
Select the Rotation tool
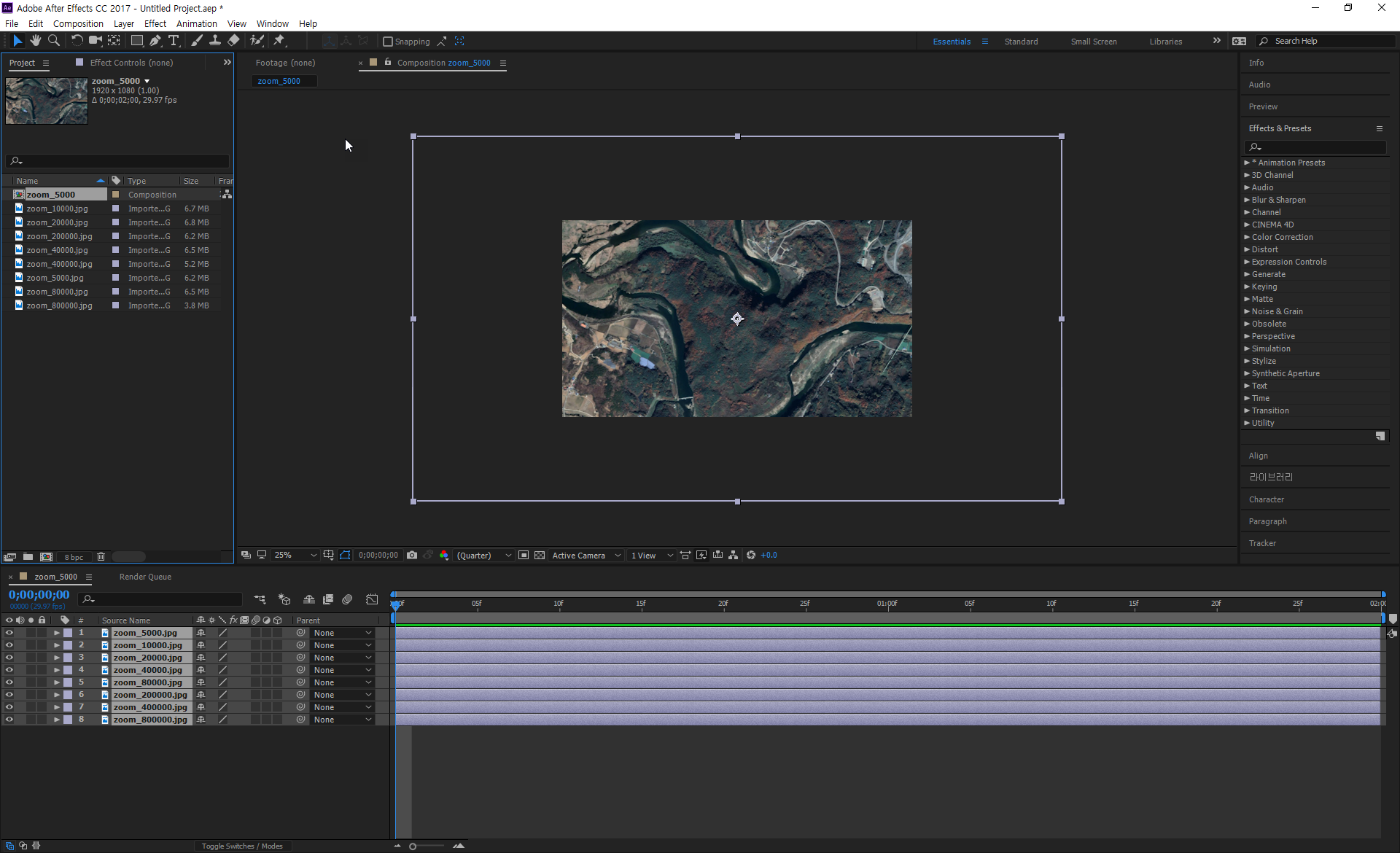[77, 41]
